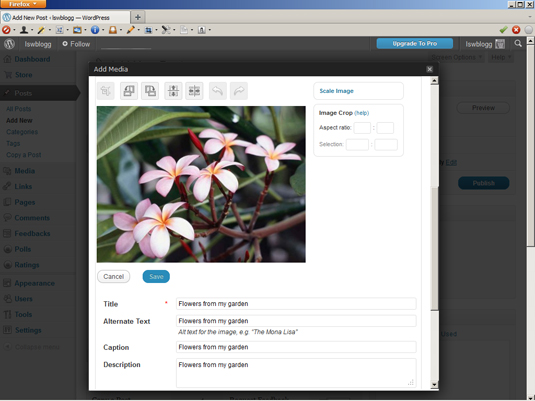The height and width of the screenshot is (401, 535).
Task: Focus the first Aspect ratio field
Action: tap(362, 128)
